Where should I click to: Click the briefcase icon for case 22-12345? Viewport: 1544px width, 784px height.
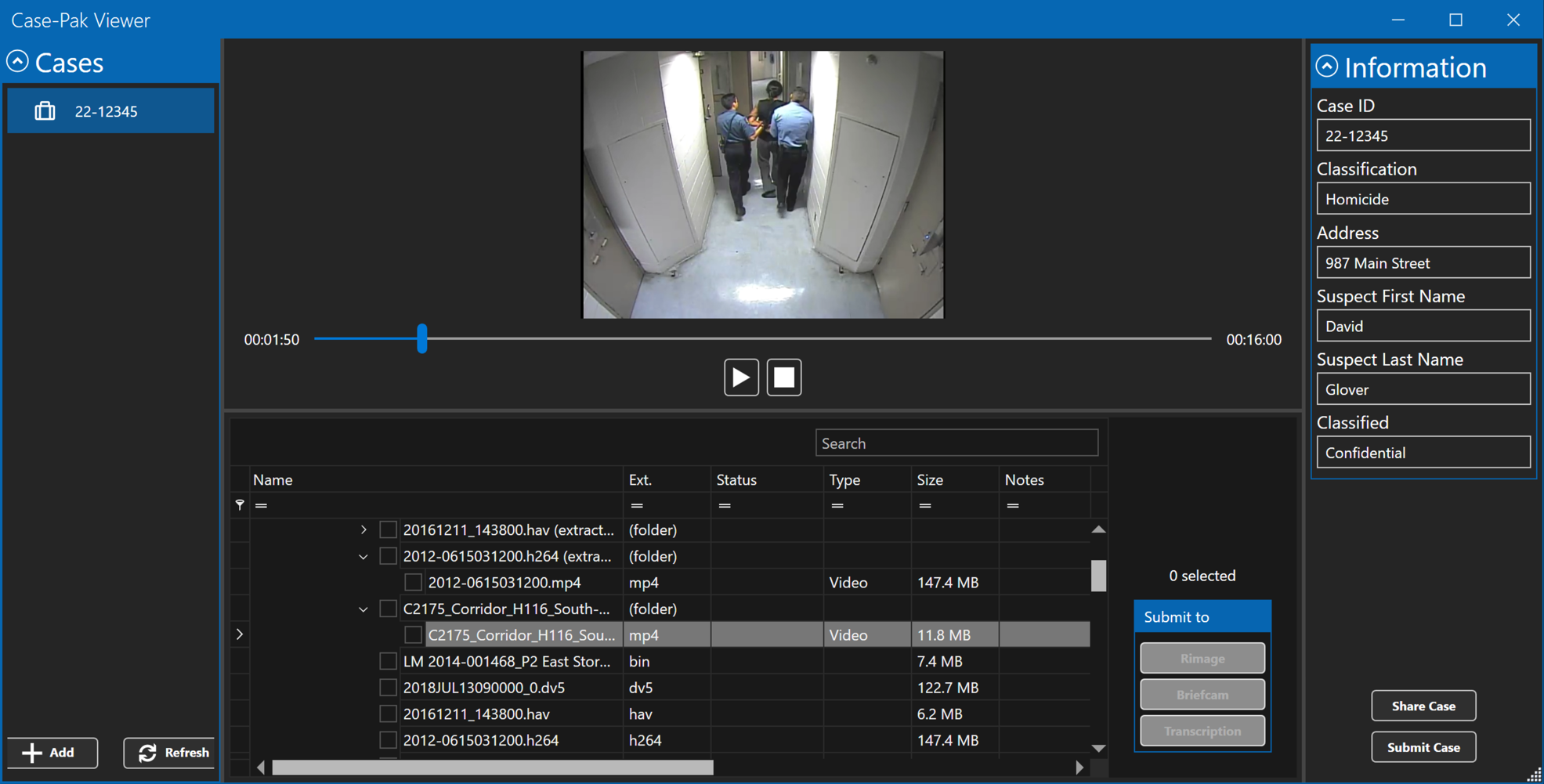click(45, 111)
